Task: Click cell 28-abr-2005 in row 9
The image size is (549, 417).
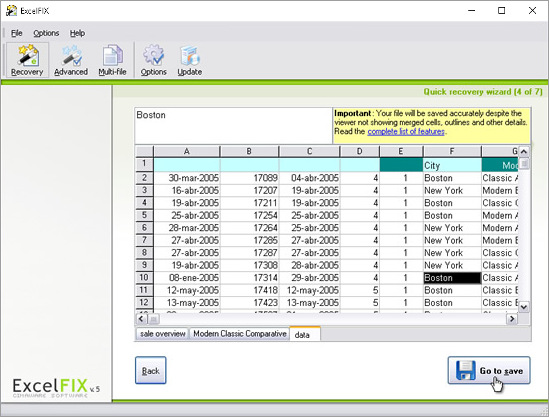Action: click(309, 265)
